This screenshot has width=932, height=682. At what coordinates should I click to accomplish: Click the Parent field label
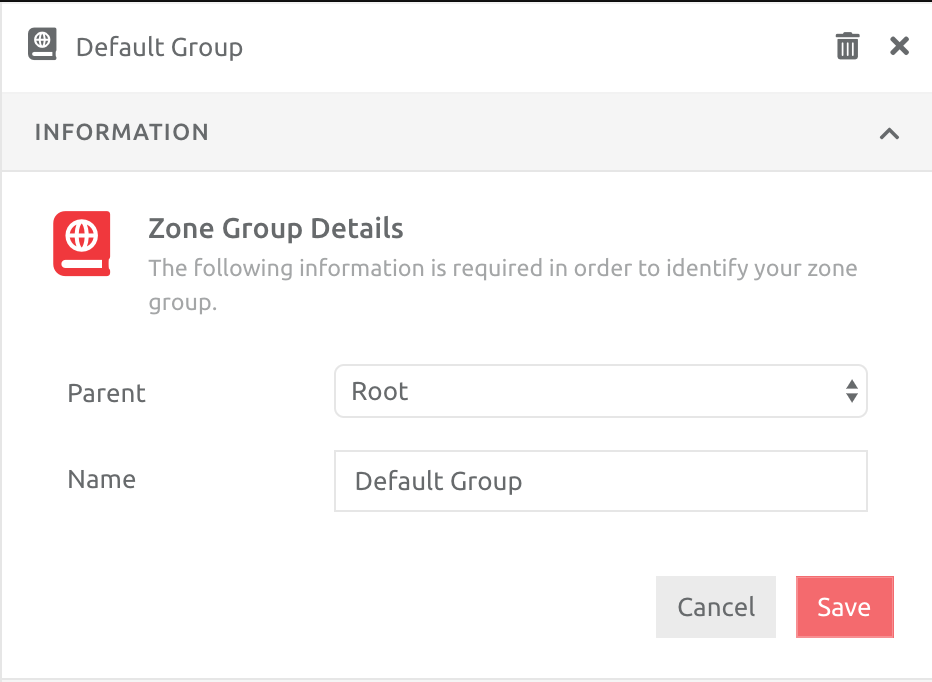pos(105,393)
